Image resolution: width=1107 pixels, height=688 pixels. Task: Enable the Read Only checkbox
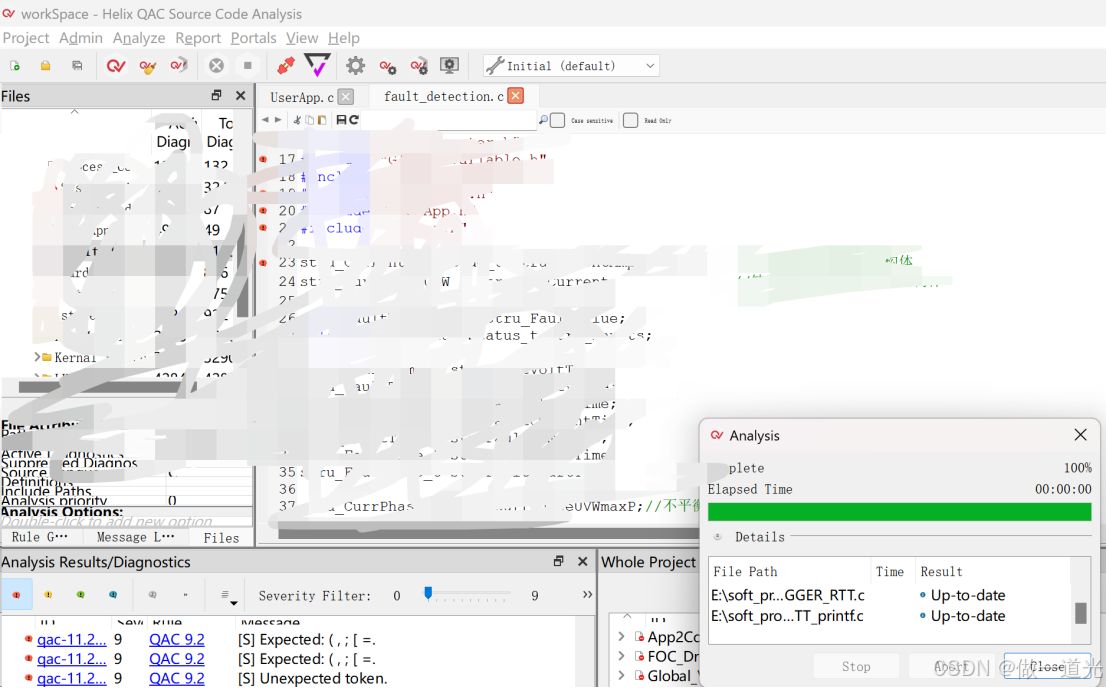pos(630,121)
